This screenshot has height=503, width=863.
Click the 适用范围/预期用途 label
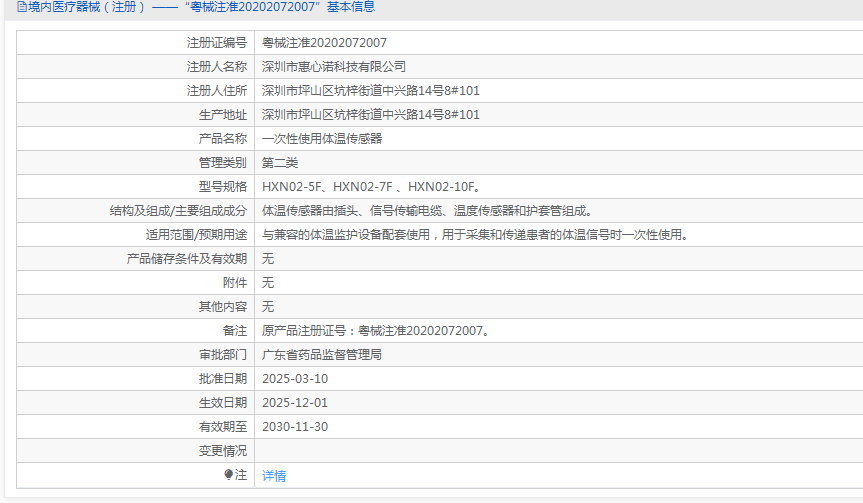pos(196,235)
